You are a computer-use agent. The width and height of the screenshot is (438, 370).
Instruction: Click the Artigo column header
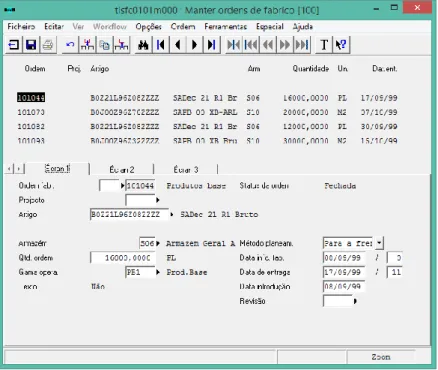click(x=100, y=69)
